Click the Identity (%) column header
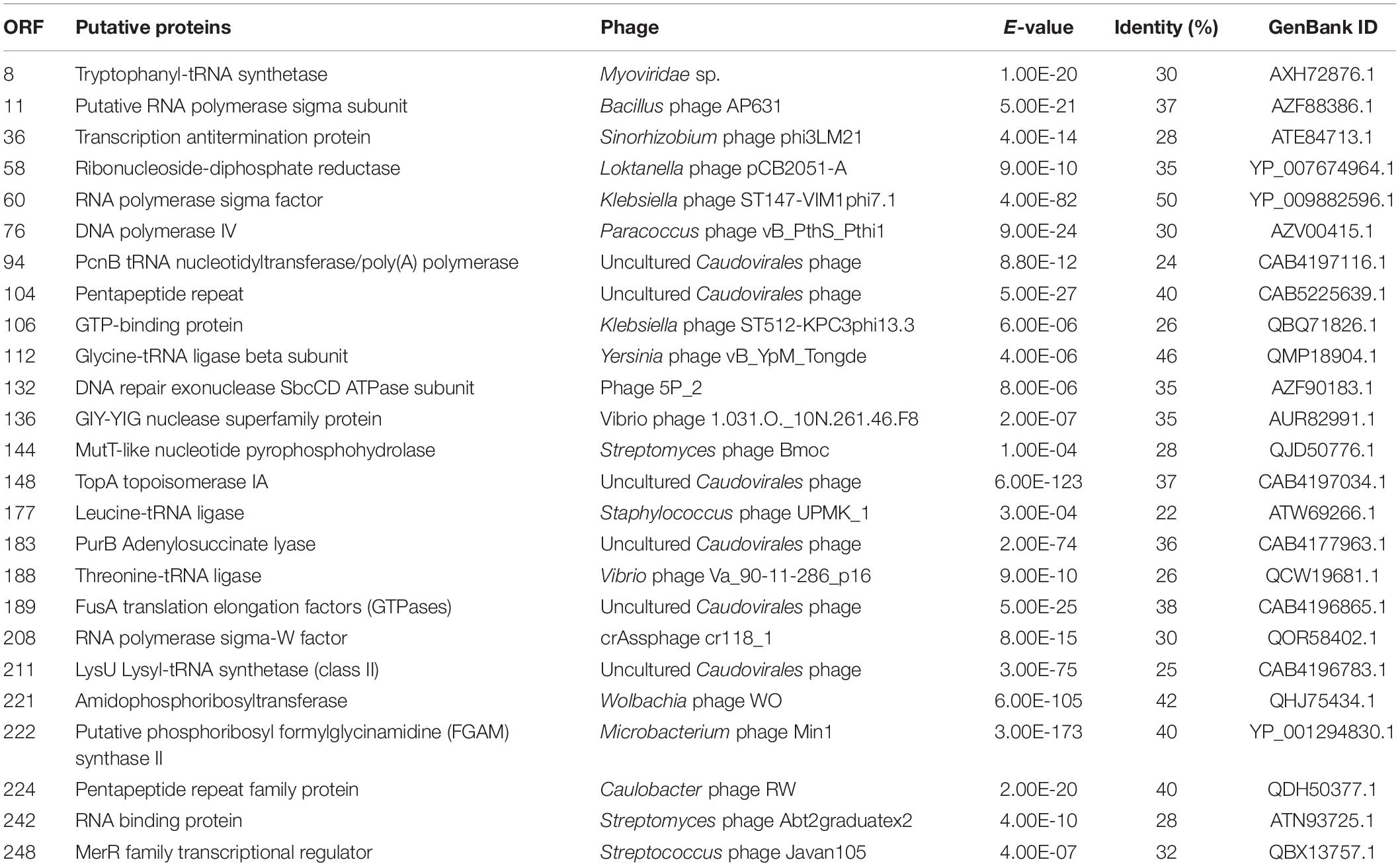 (x=1166, y=27)
